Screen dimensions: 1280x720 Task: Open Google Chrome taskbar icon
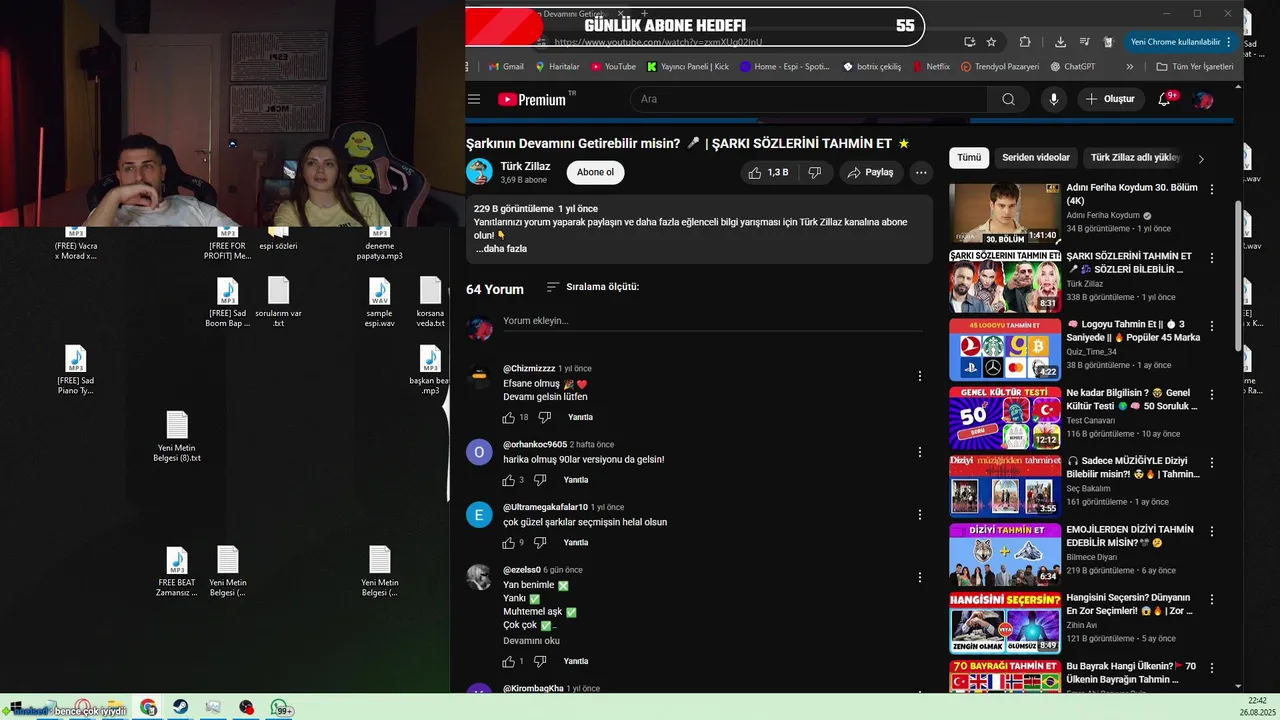[148, 708]
